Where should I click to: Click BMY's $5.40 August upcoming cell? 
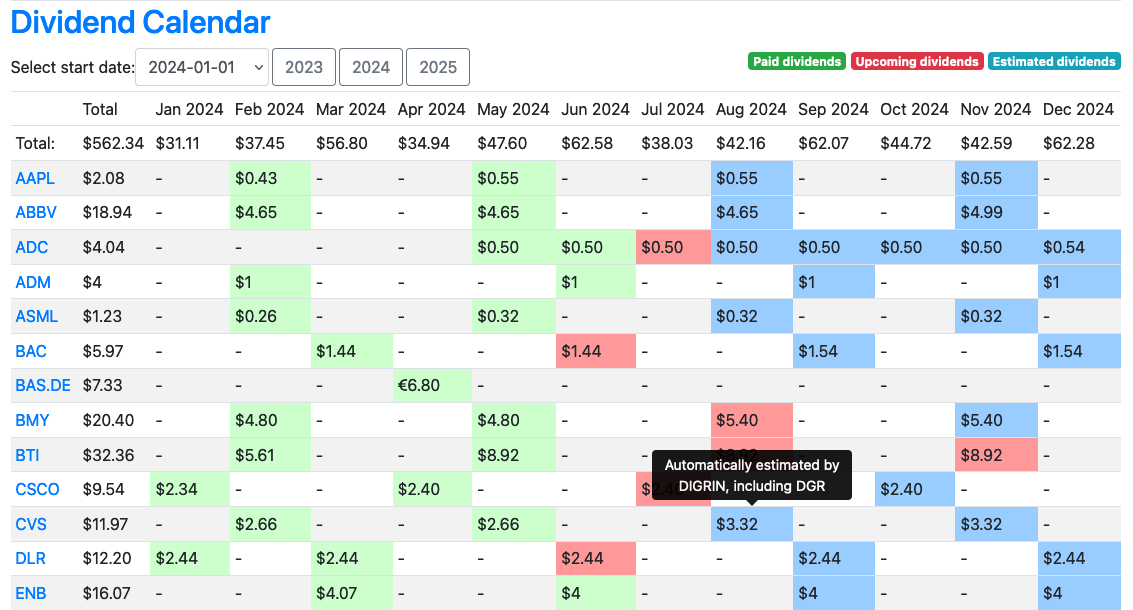(752, 420)
